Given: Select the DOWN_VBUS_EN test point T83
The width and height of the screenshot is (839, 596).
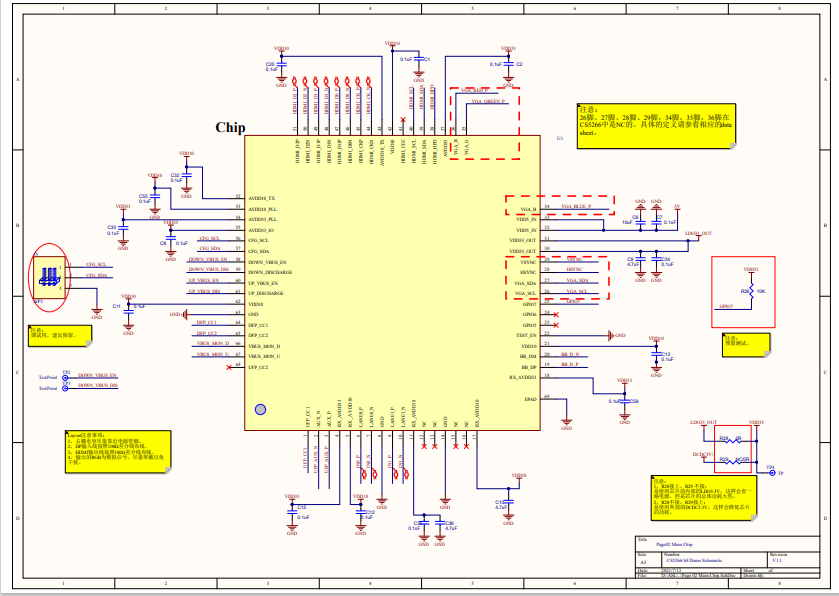Looking at the screenshot, I should (x=66, y=375).
